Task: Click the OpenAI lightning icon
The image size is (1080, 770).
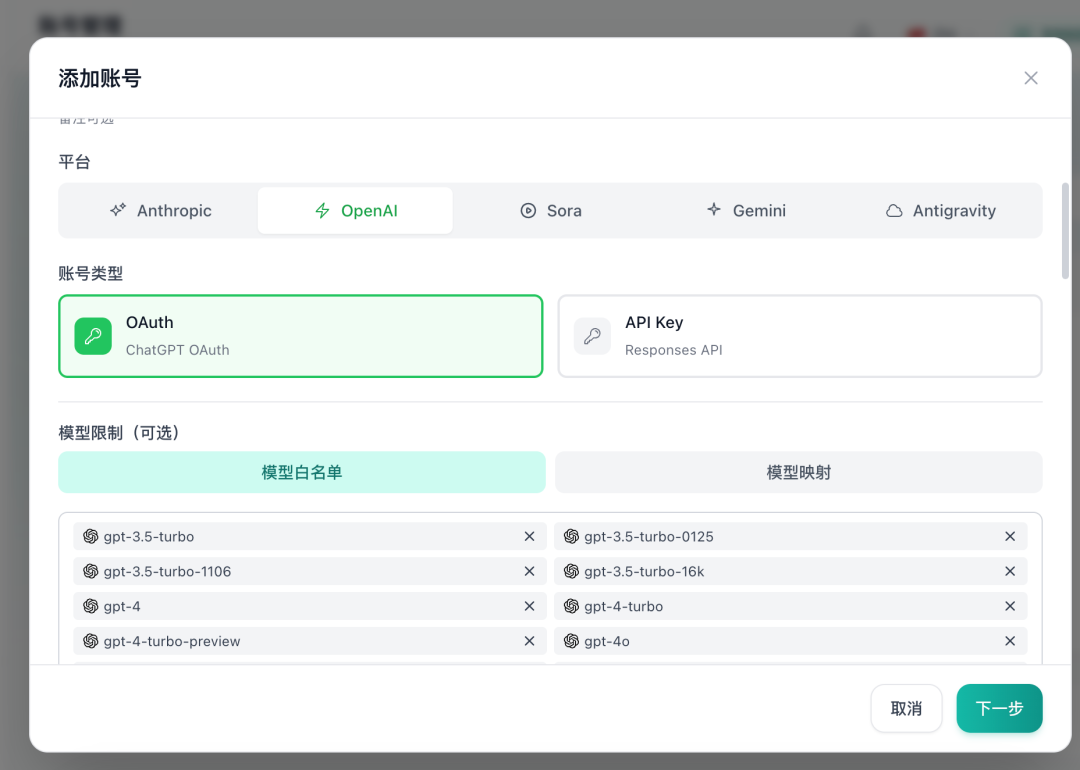Action: click(321, 211)
